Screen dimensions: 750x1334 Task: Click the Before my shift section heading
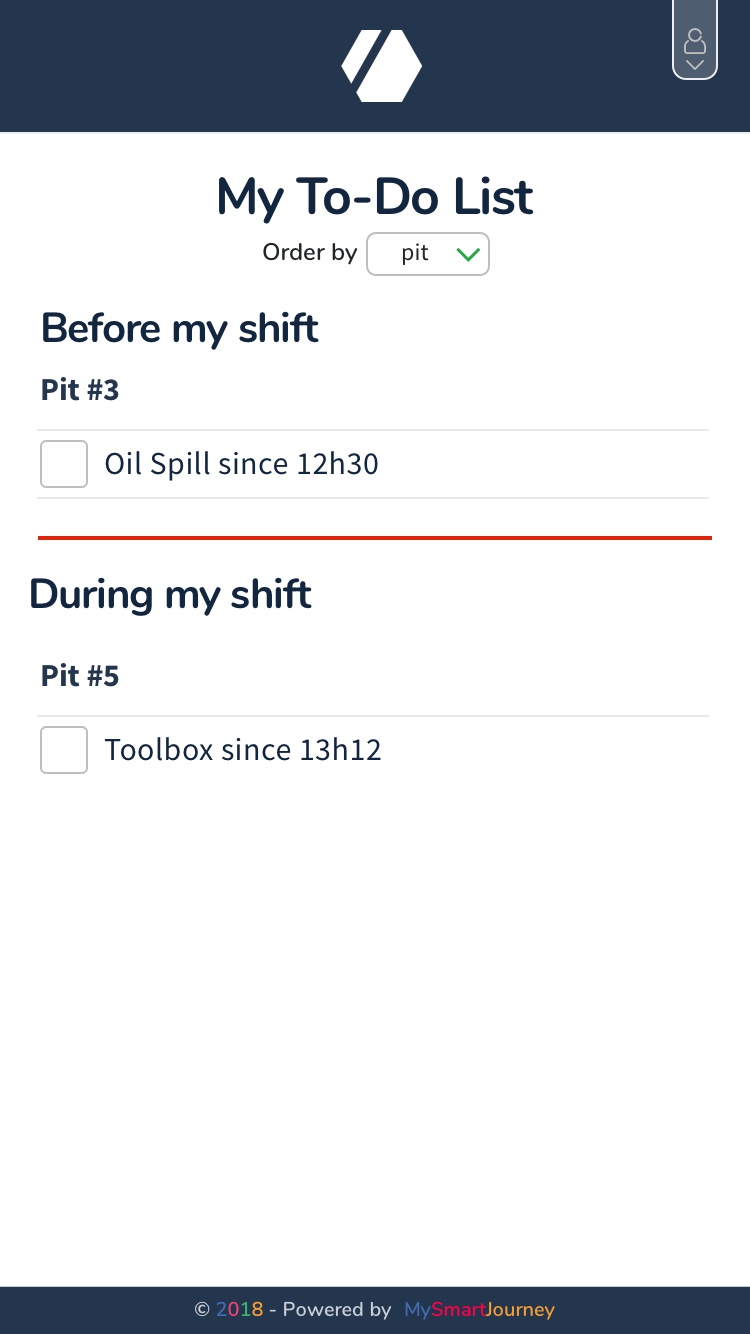coord(179,328)
